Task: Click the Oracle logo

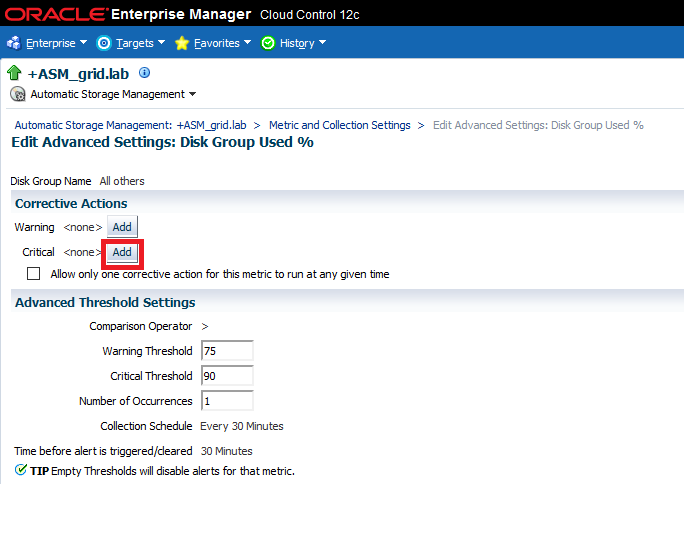Action: [56, 14]
